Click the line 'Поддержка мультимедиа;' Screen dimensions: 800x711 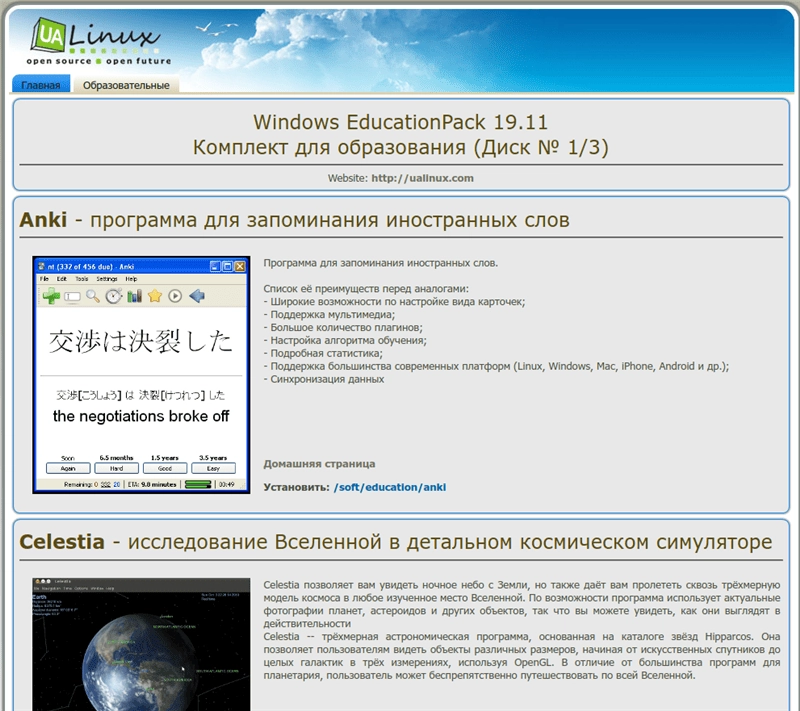click(x=329, y=315)
